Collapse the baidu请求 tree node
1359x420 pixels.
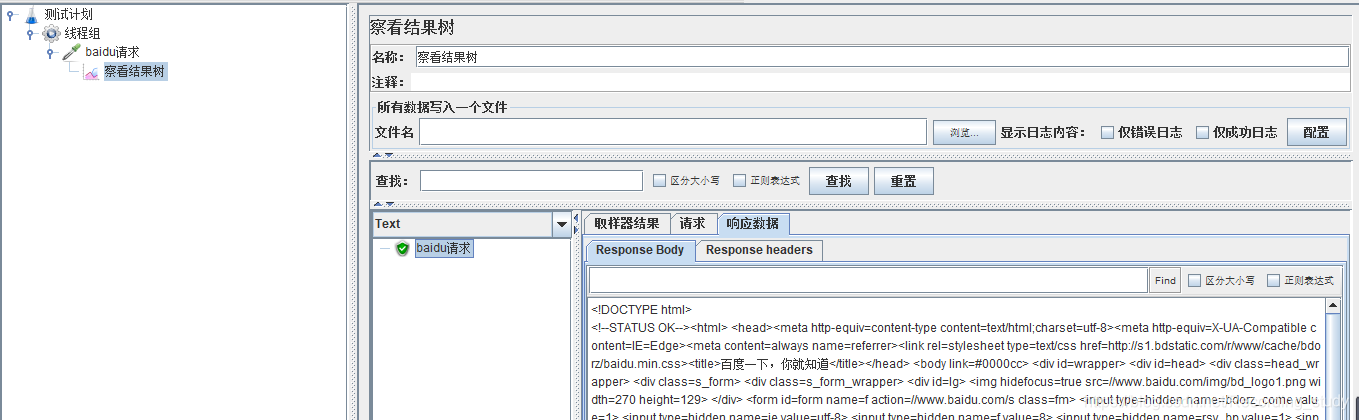[50, 52]
